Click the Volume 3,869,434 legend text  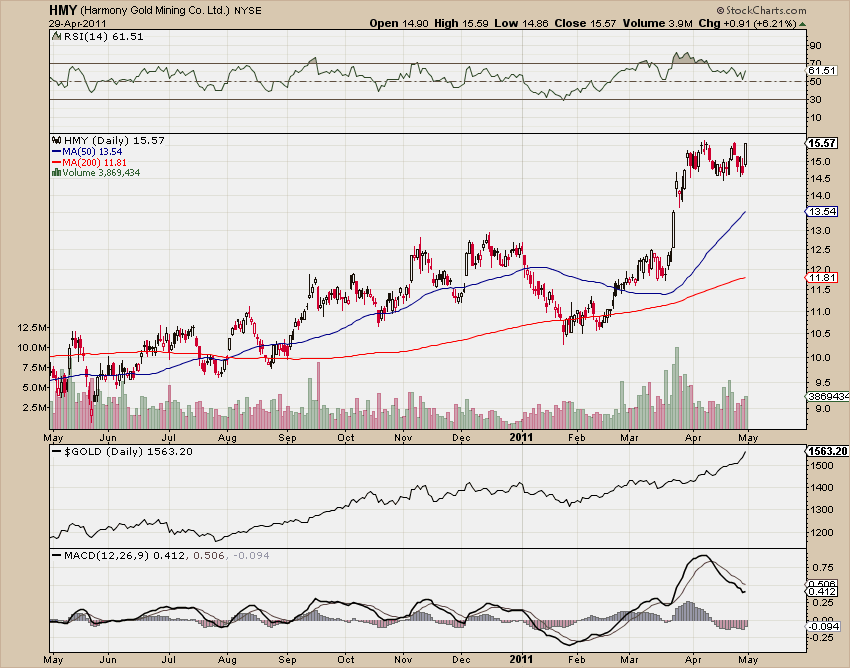point(101,172)
